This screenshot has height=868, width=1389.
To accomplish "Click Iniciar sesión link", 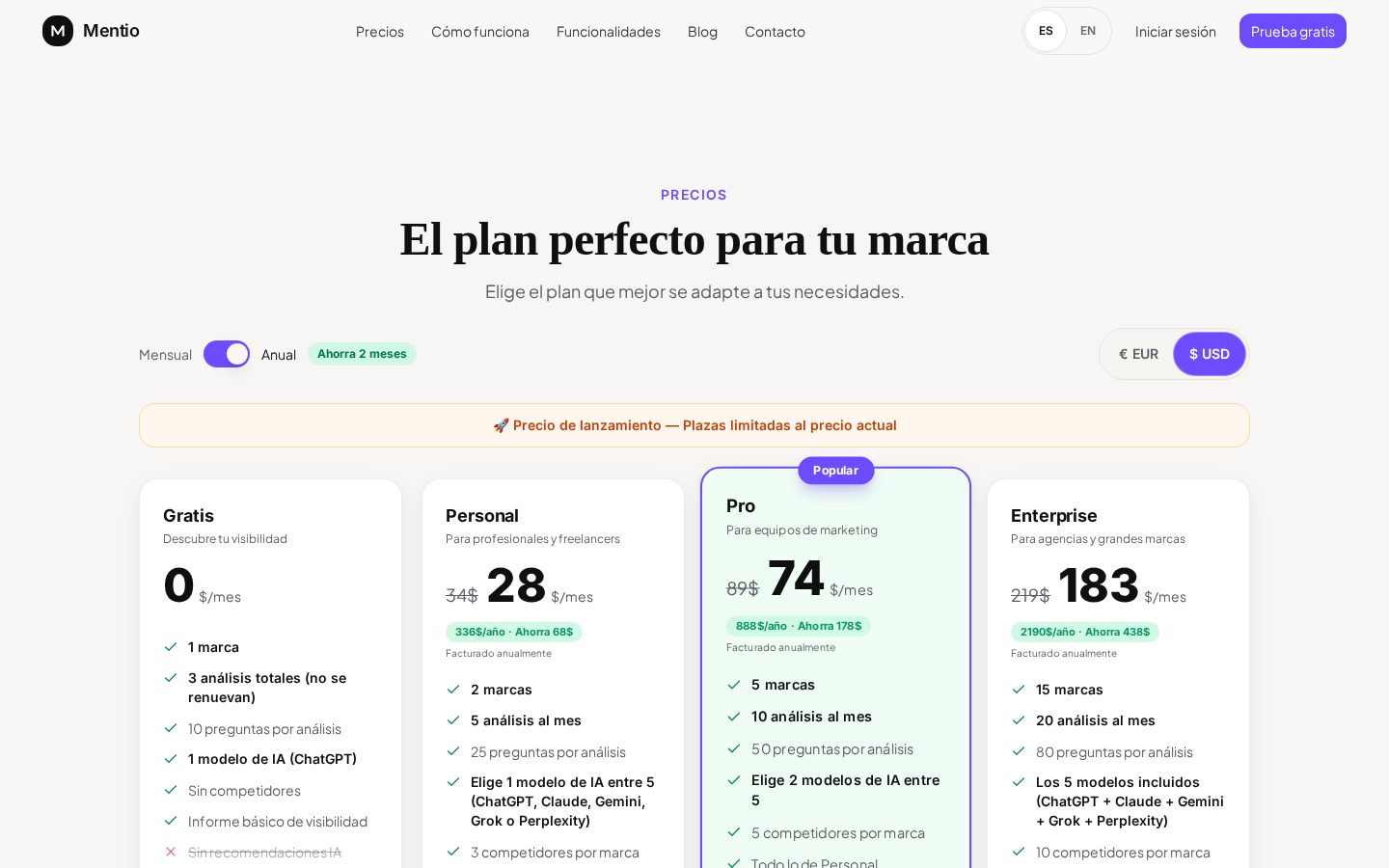I will (1175, 32).
